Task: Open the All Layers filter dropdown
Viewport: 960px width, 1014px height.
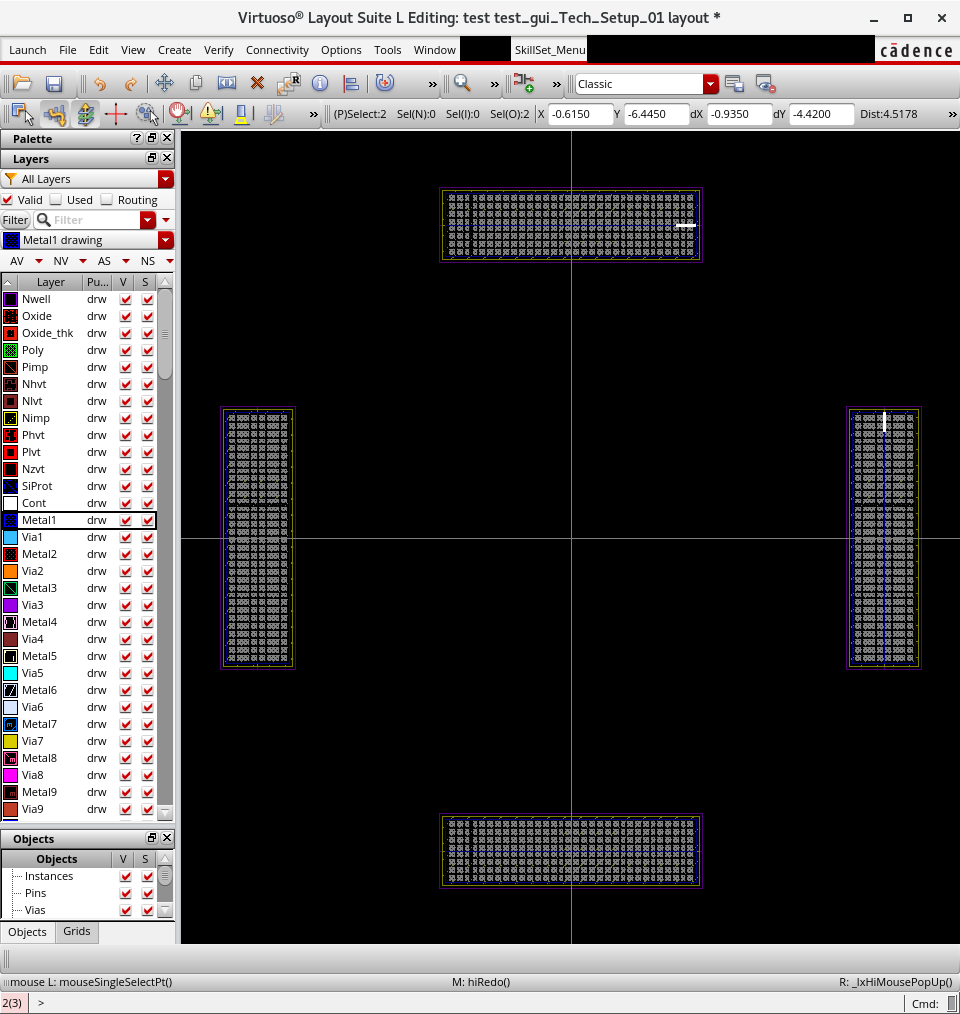Action: pyautogui.click(x=165, y=179)
